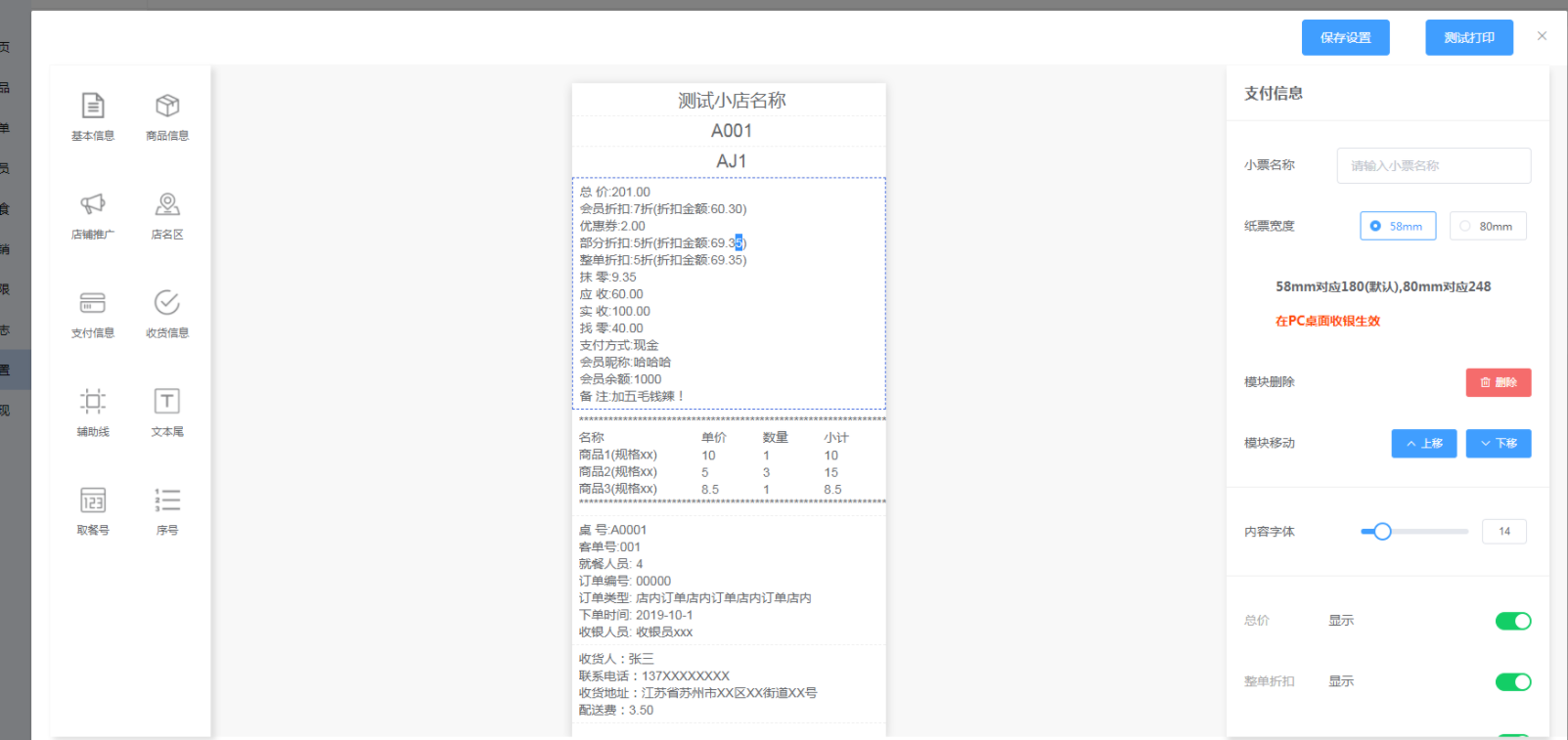1568x740 pixels.
Task: Click 就餐人员: 4 line
Action: pyautogui.click(x=610, y=564)
